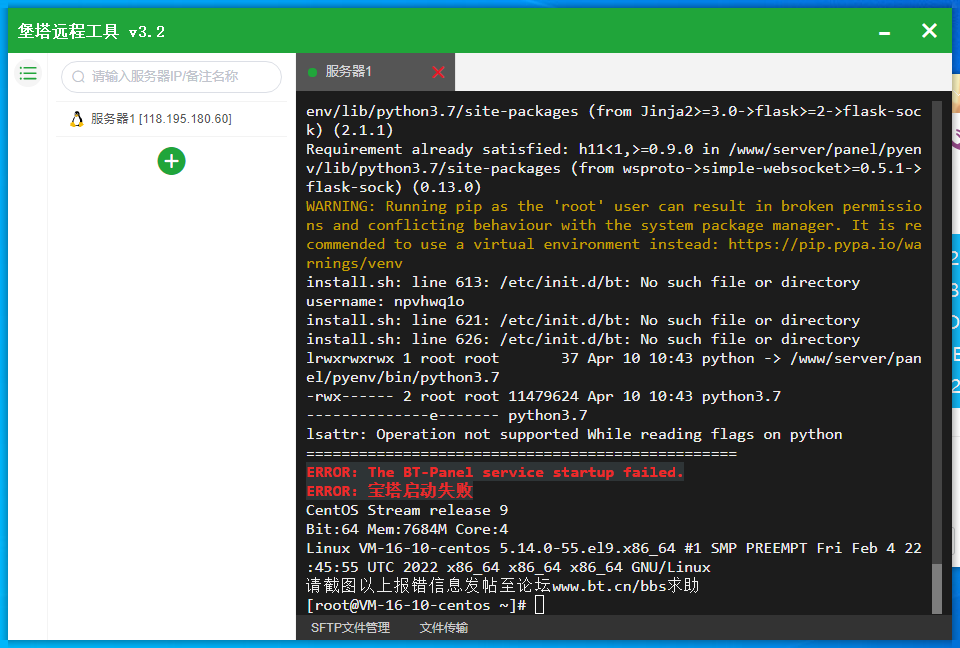Click the green status dot on the 服务器1 tab
The width and height of the screenshot is (960, 648).
coord(312,72)
